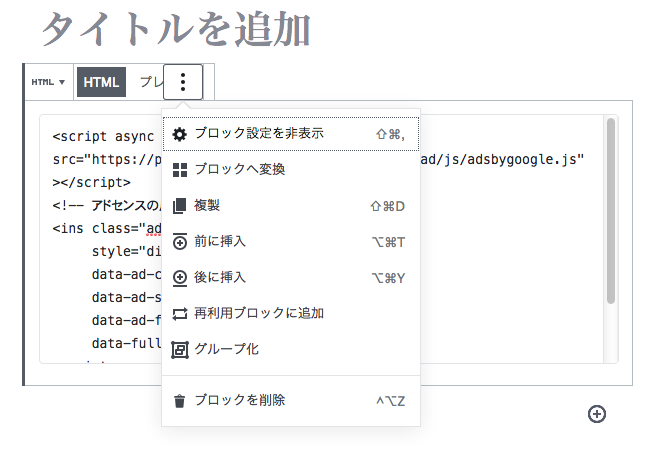Screen dimensions: 666x454
Task: Choose 後に挿入 menu entry
Action: (x=291, y=278)
